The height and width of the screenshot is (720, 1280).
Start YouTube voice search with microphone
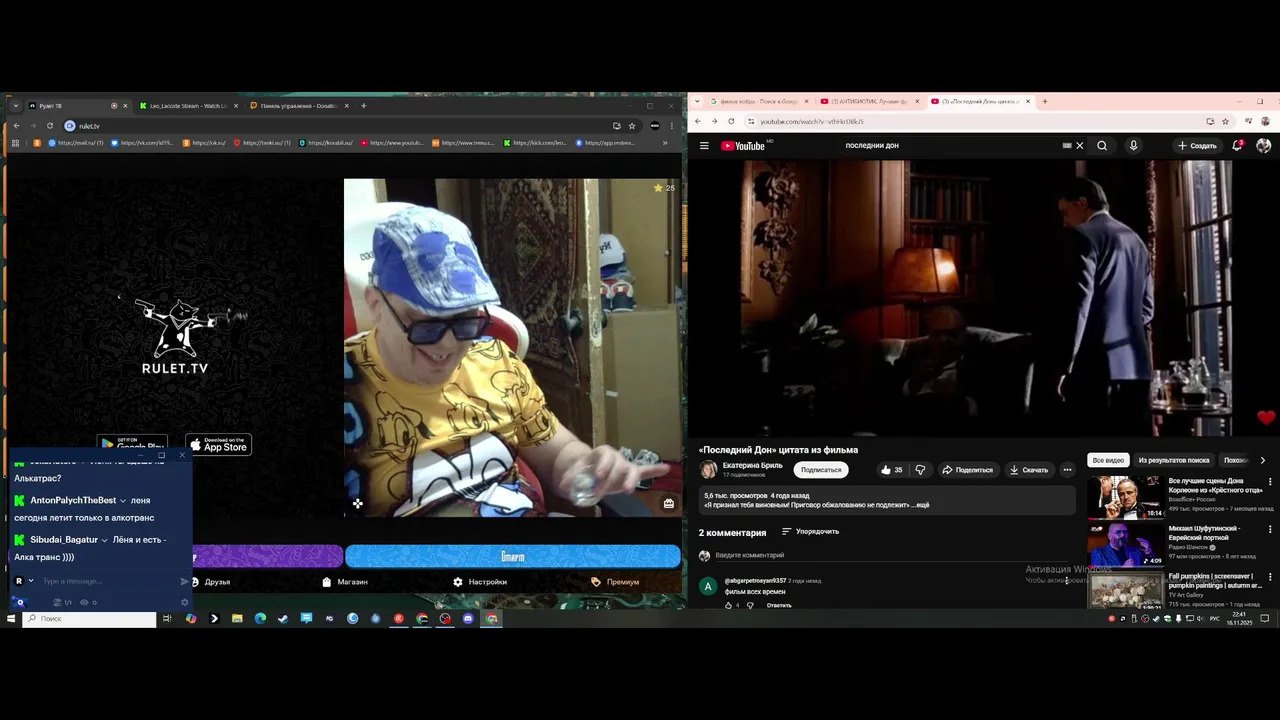1133,146
